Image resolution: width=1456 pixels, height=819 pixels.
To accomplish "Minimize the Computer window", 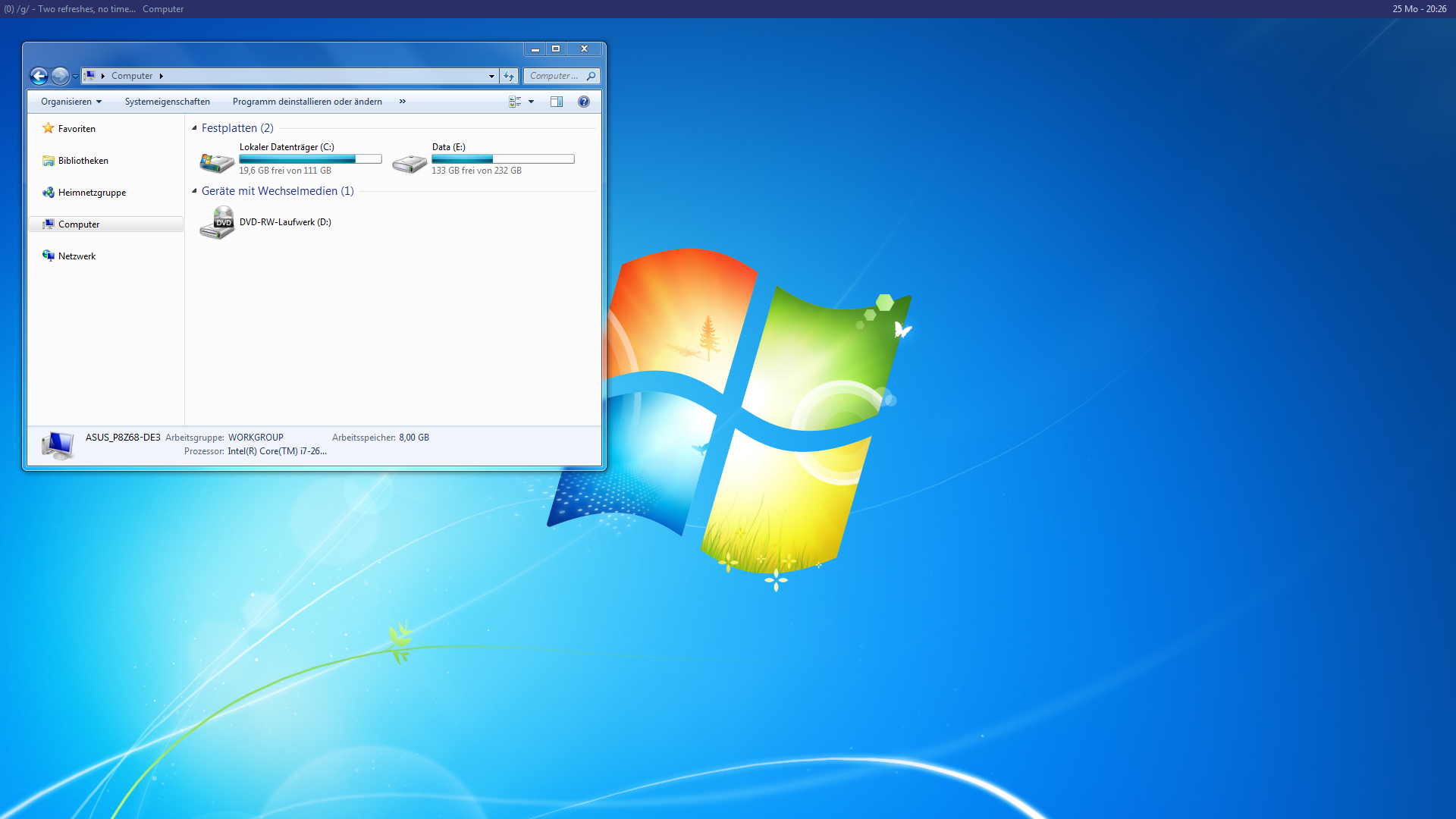I will point(535,49).
